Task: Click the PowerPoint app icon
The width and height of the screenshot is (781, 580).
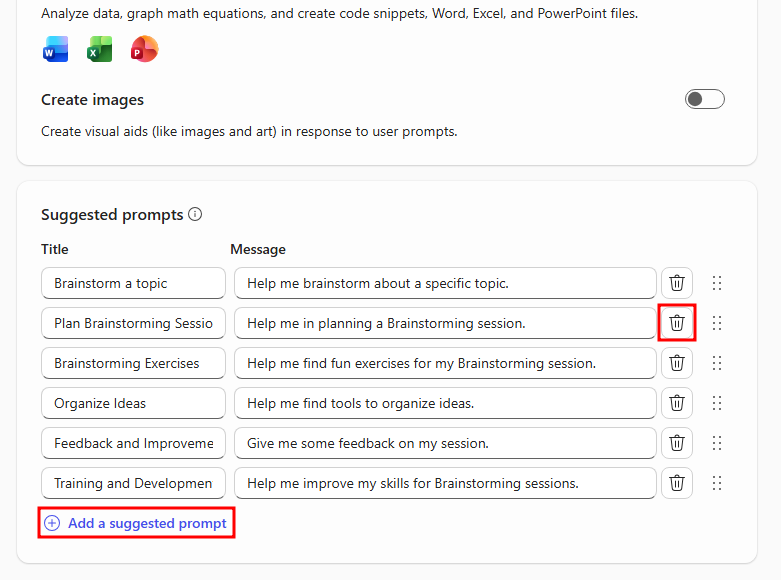Action: 144,49
